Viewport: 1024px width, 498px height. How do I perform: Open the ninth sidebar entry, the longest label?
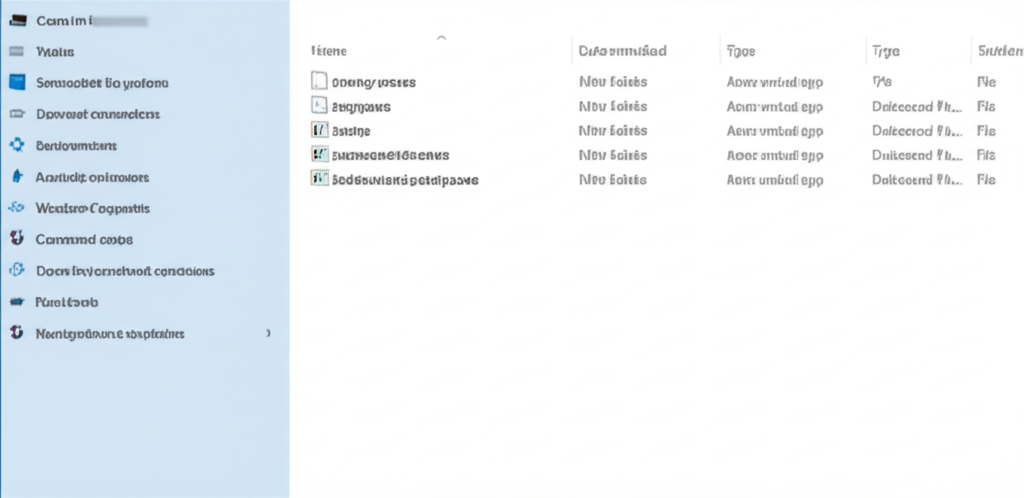click(125, 271)
